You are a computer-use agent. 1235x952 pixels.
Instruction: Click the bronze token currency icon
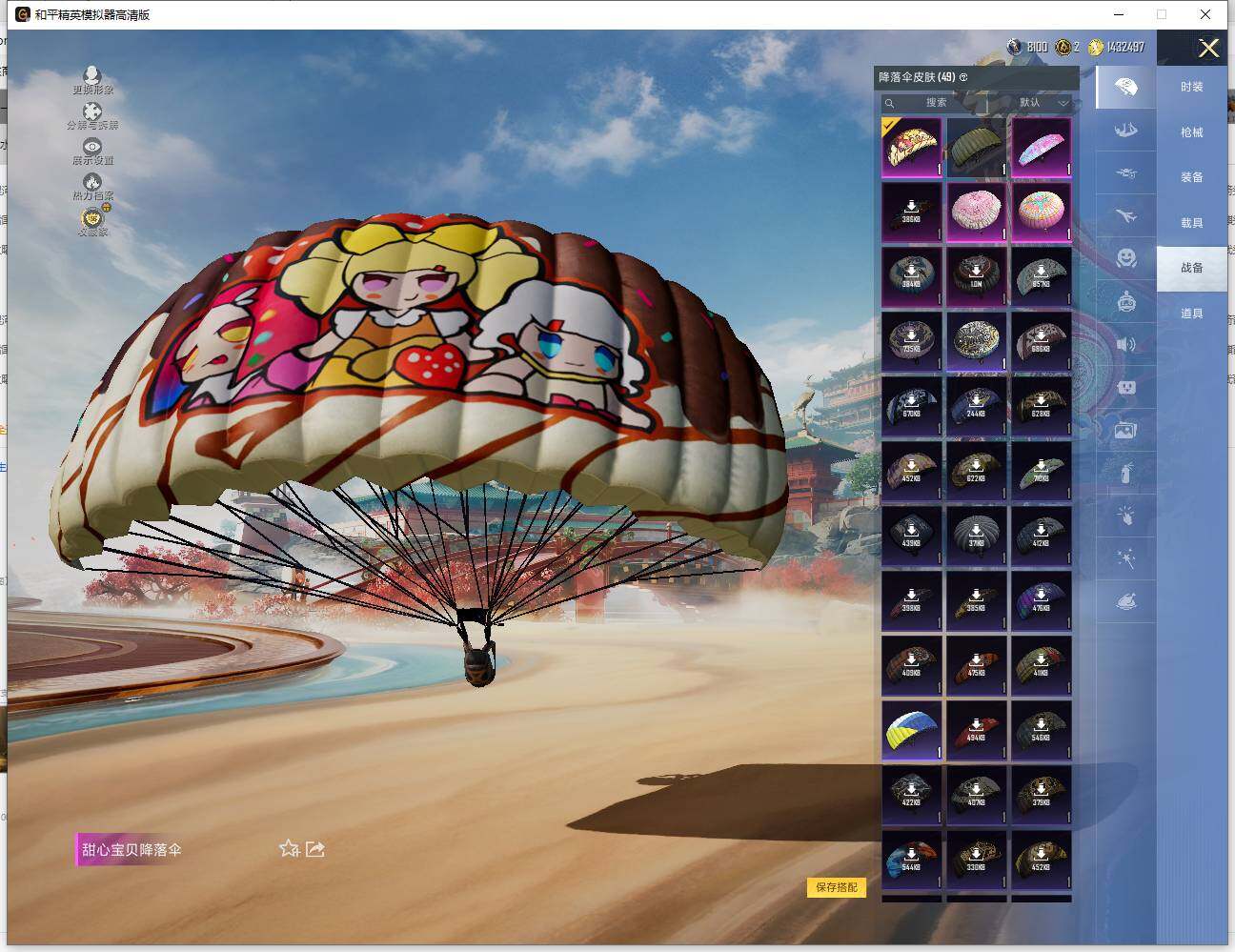pyautogui.click(x=1063, y=47)
